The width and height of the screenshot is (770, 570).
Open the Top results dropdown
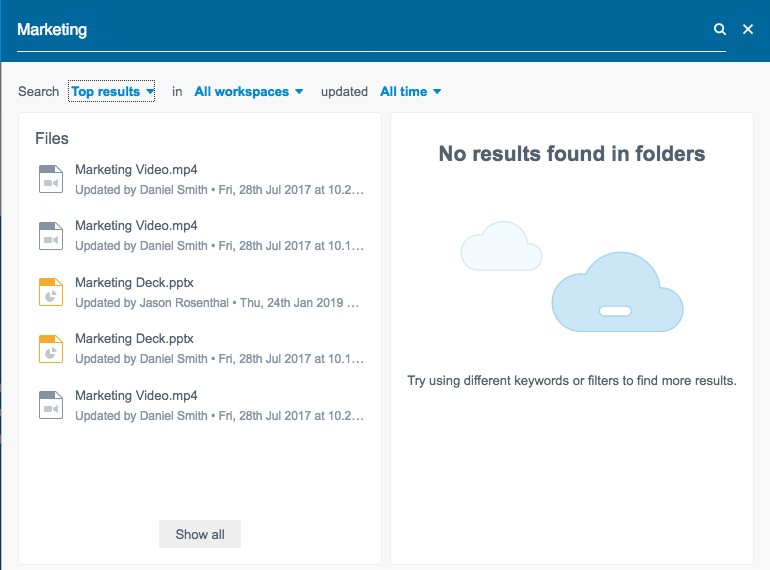tap(112, 91)
